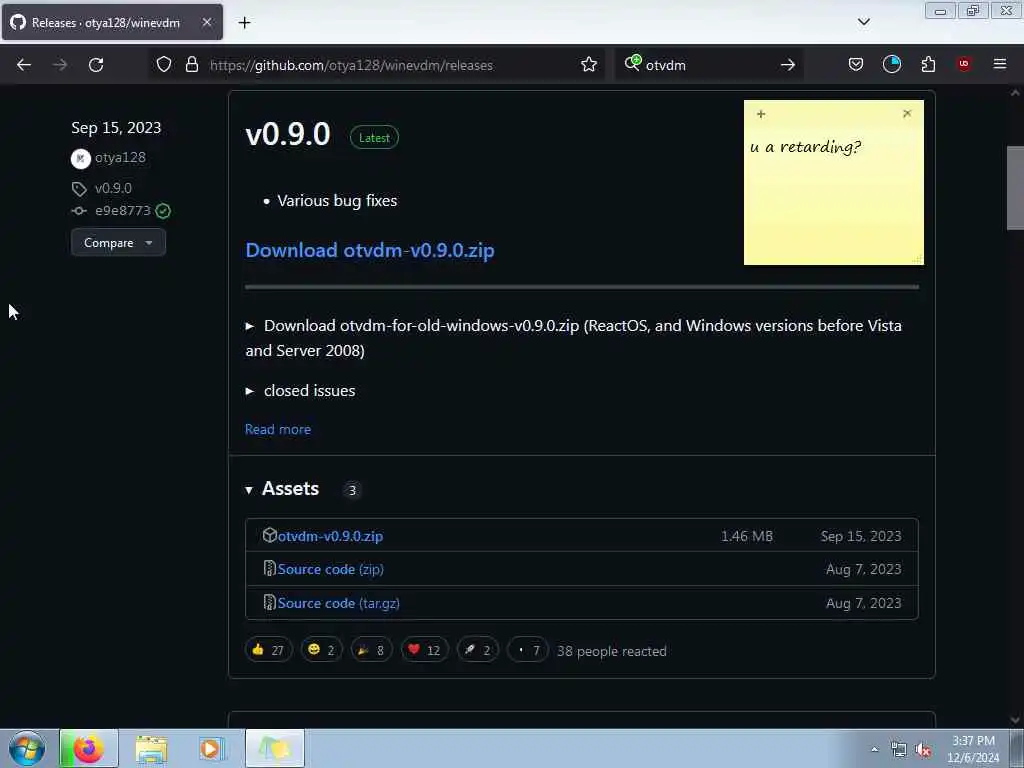Open the list all tabs chevron

863,22
